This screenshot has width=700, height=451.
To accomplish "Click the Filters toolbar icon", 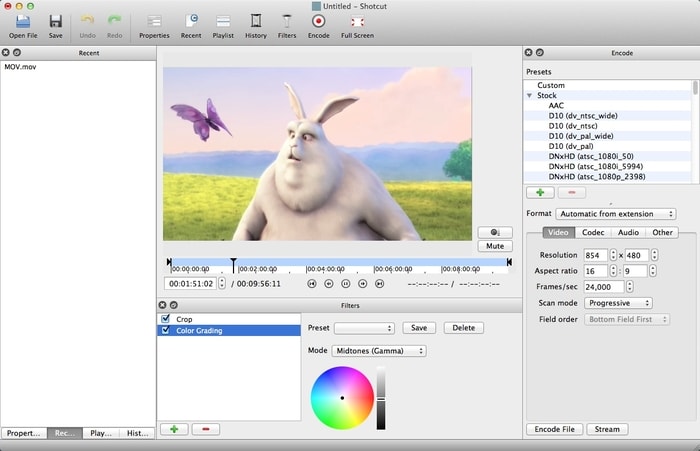I will tap(287, 27).
